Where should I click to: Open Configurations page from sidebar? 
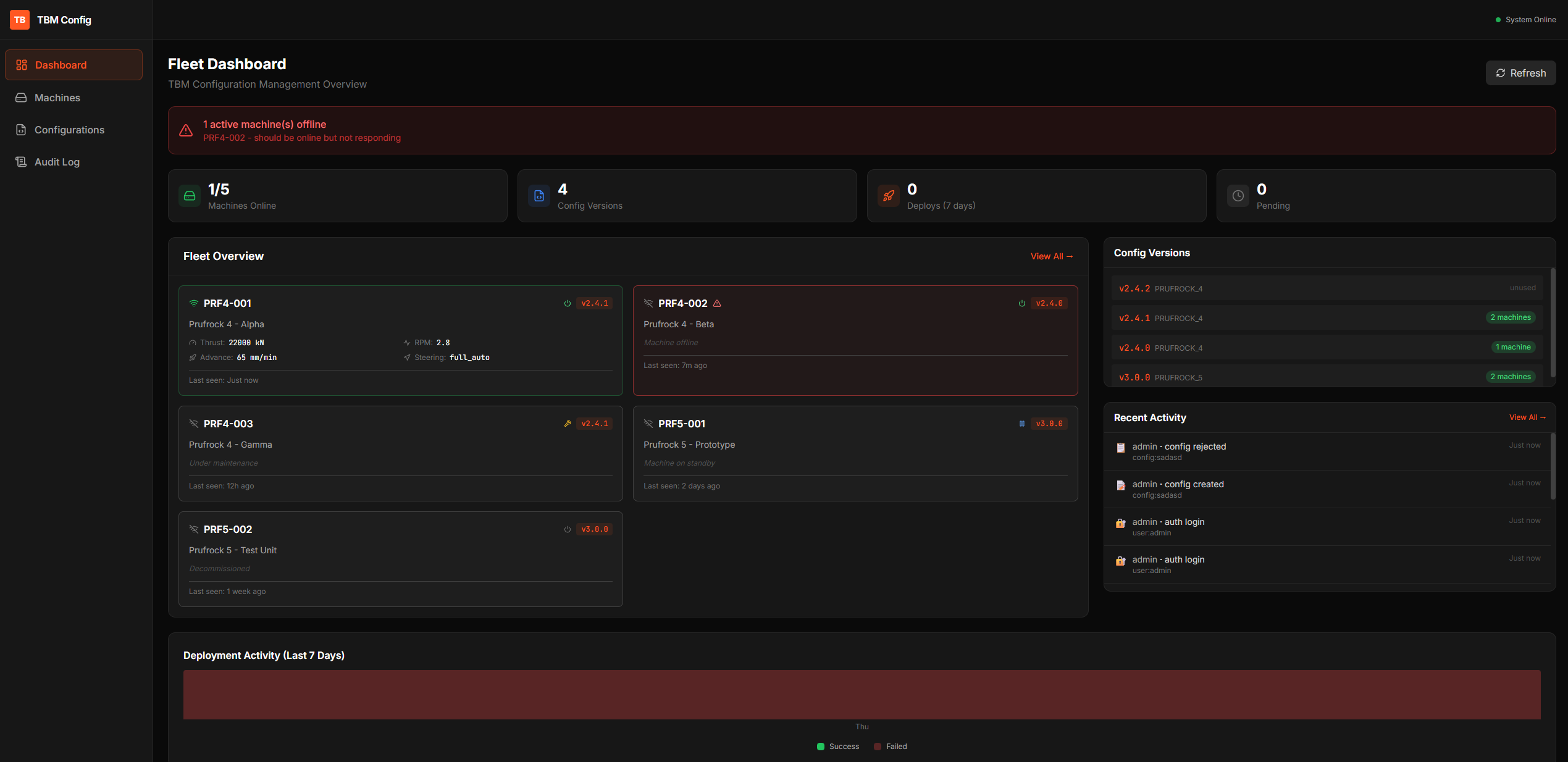(73, 130)
